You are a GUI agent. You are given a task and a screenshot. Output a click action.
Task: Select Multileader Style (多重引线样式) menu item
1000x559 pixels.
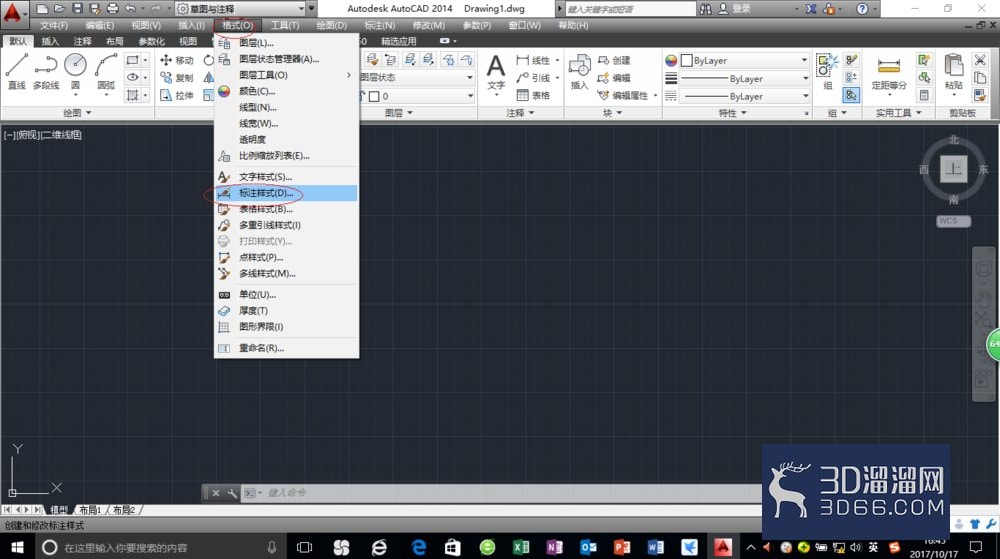[286, 225]
